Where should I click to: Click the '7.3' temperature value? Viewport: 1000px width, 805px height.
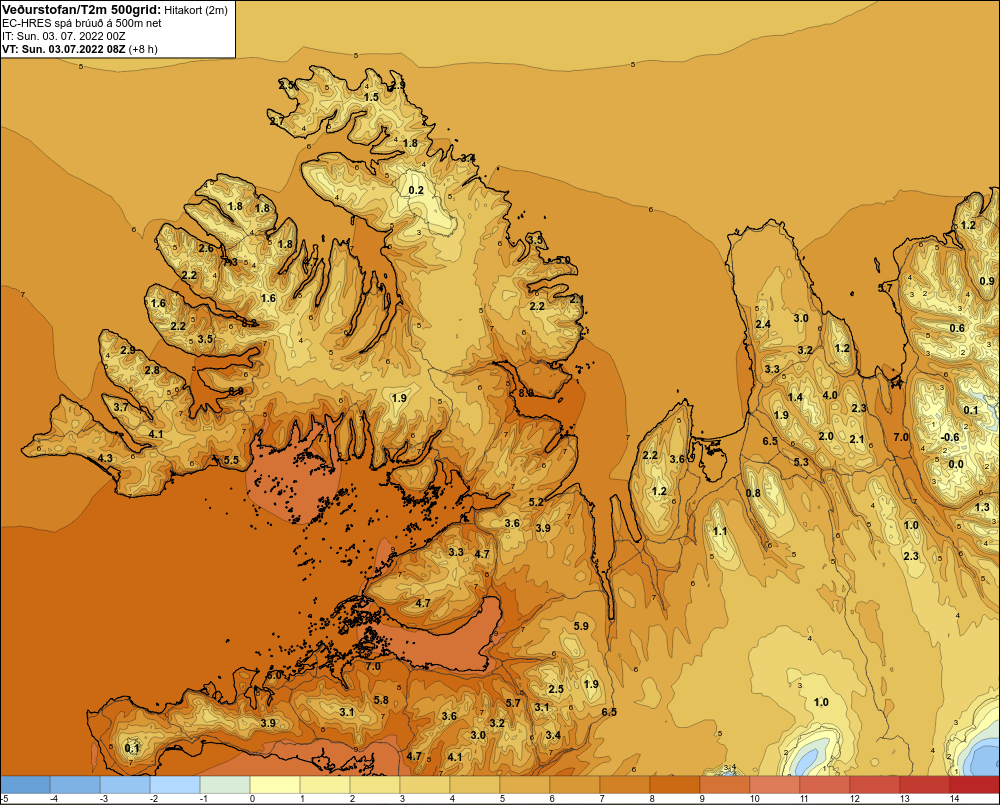(x=230, y=262)
